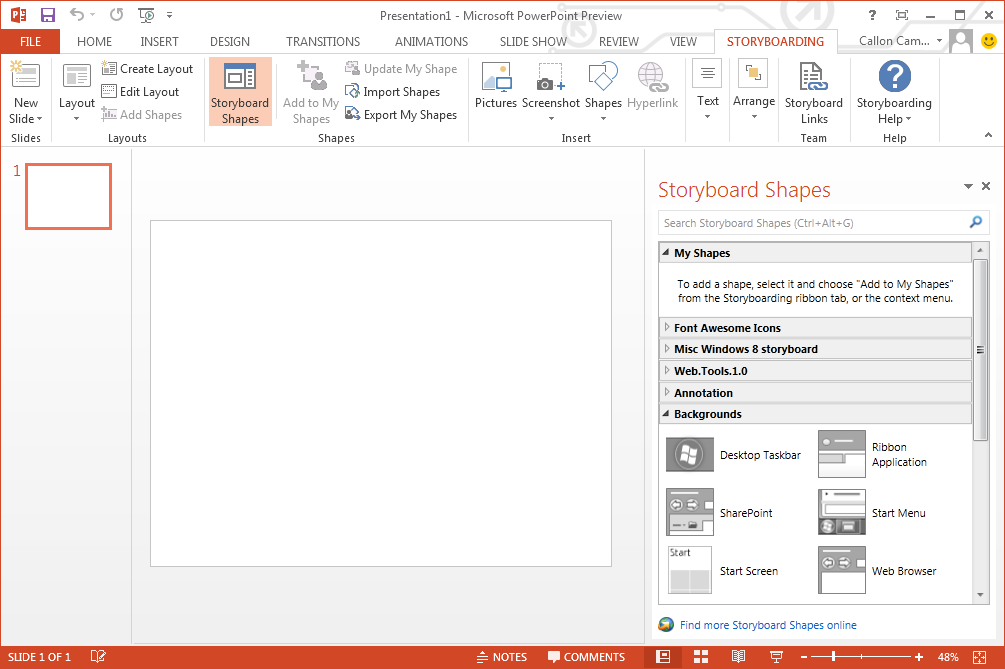
Task: Pick the SharePoint background shape
Action: [690, 513]
